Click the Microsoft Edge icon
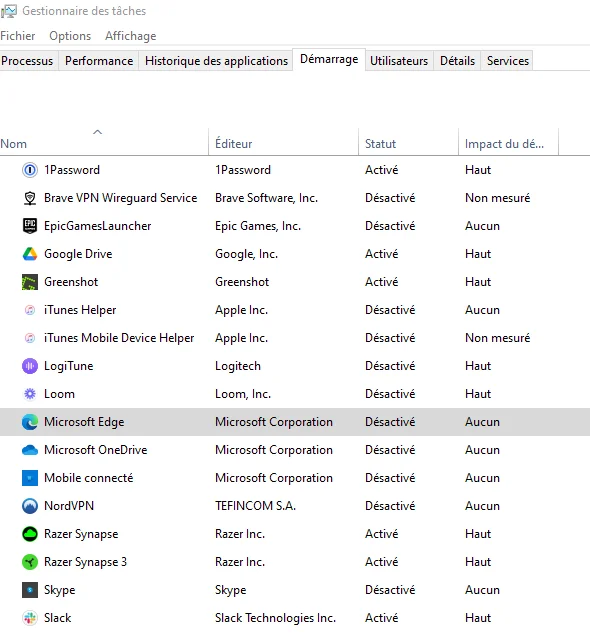 coord(29,422)
